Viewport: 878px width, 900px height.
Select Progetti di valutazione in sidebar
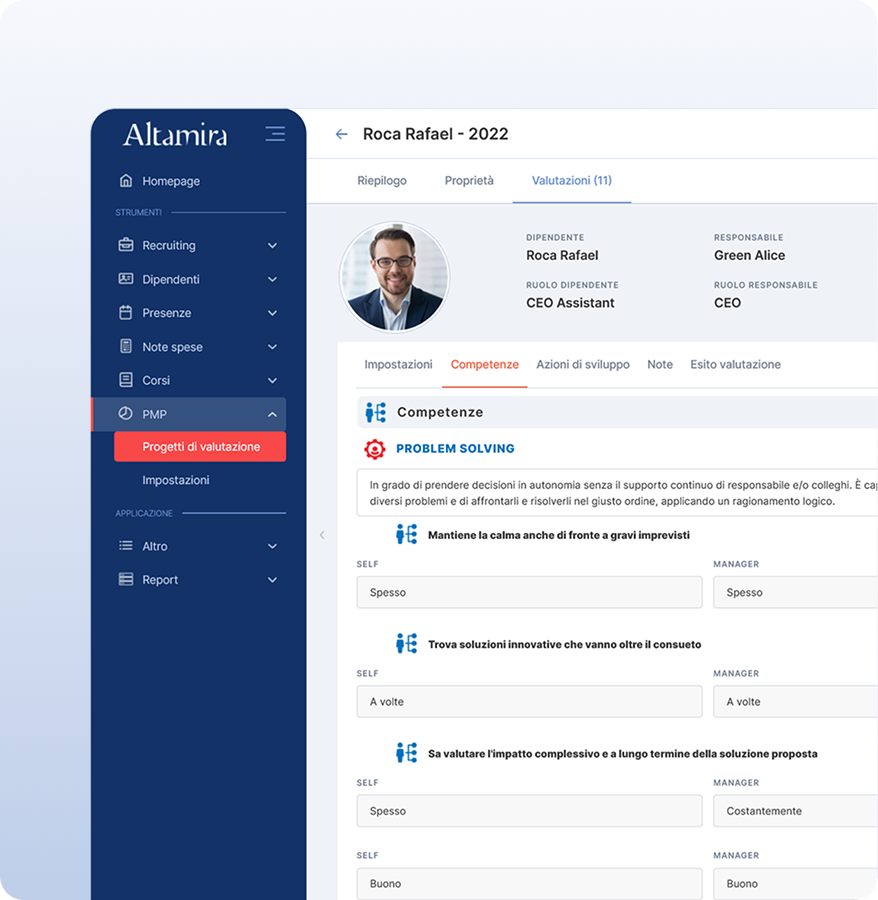coord(200,447)
